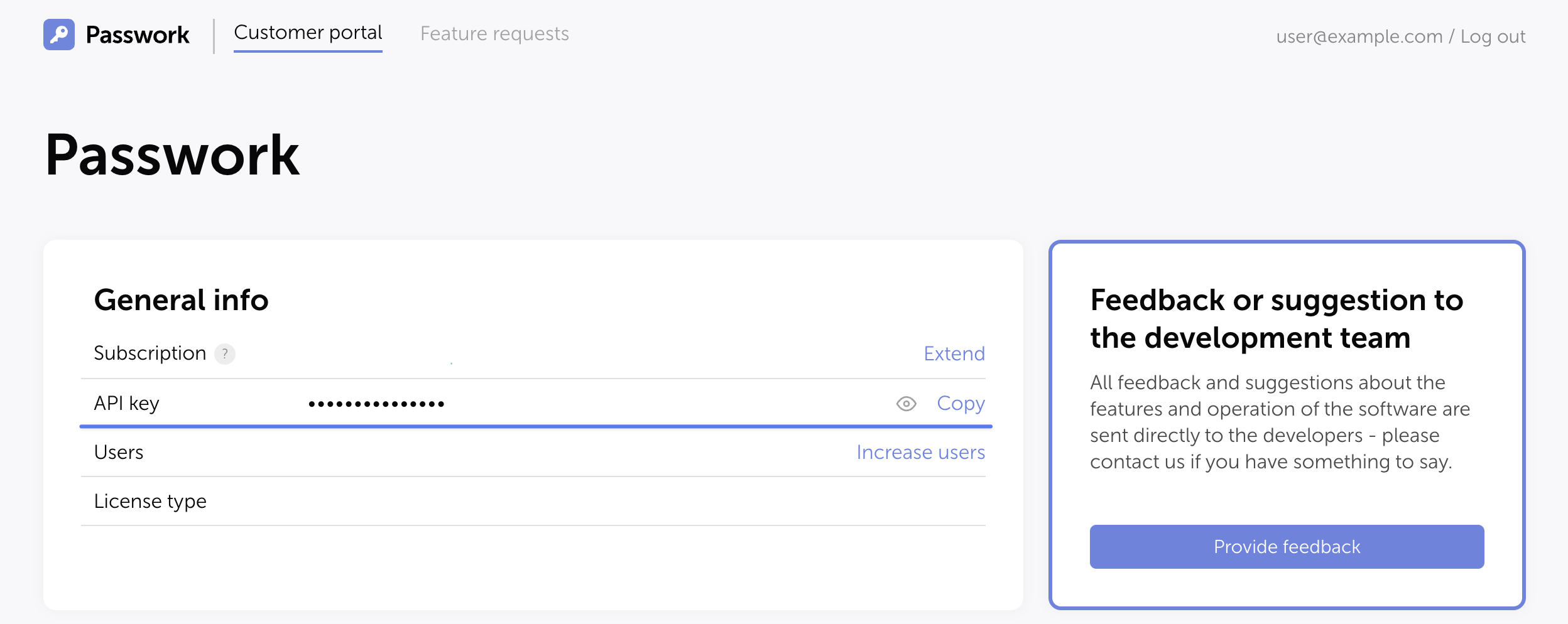Open the Feature requests tab

click(x=494, y=33)
